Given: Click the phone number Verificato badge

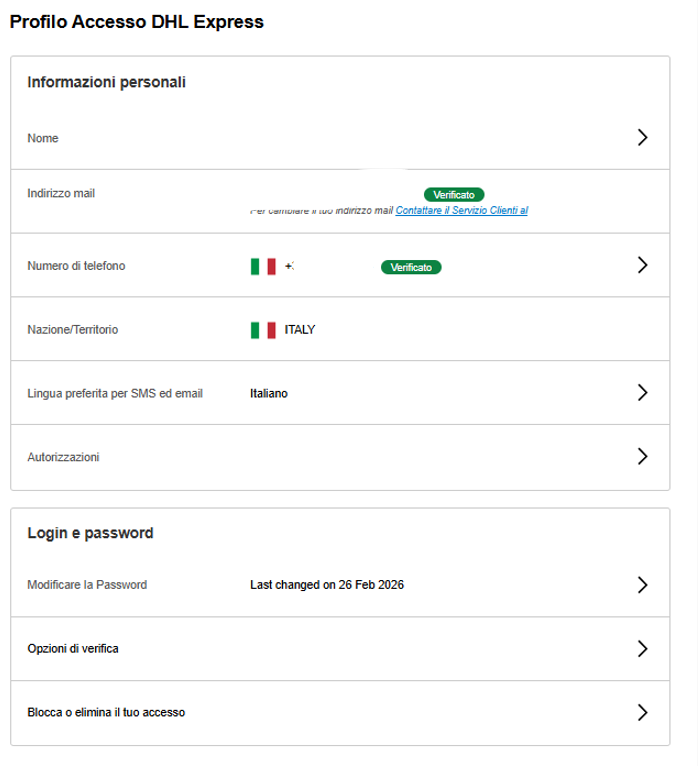Looking at the screenshot, I should (411, 267).
